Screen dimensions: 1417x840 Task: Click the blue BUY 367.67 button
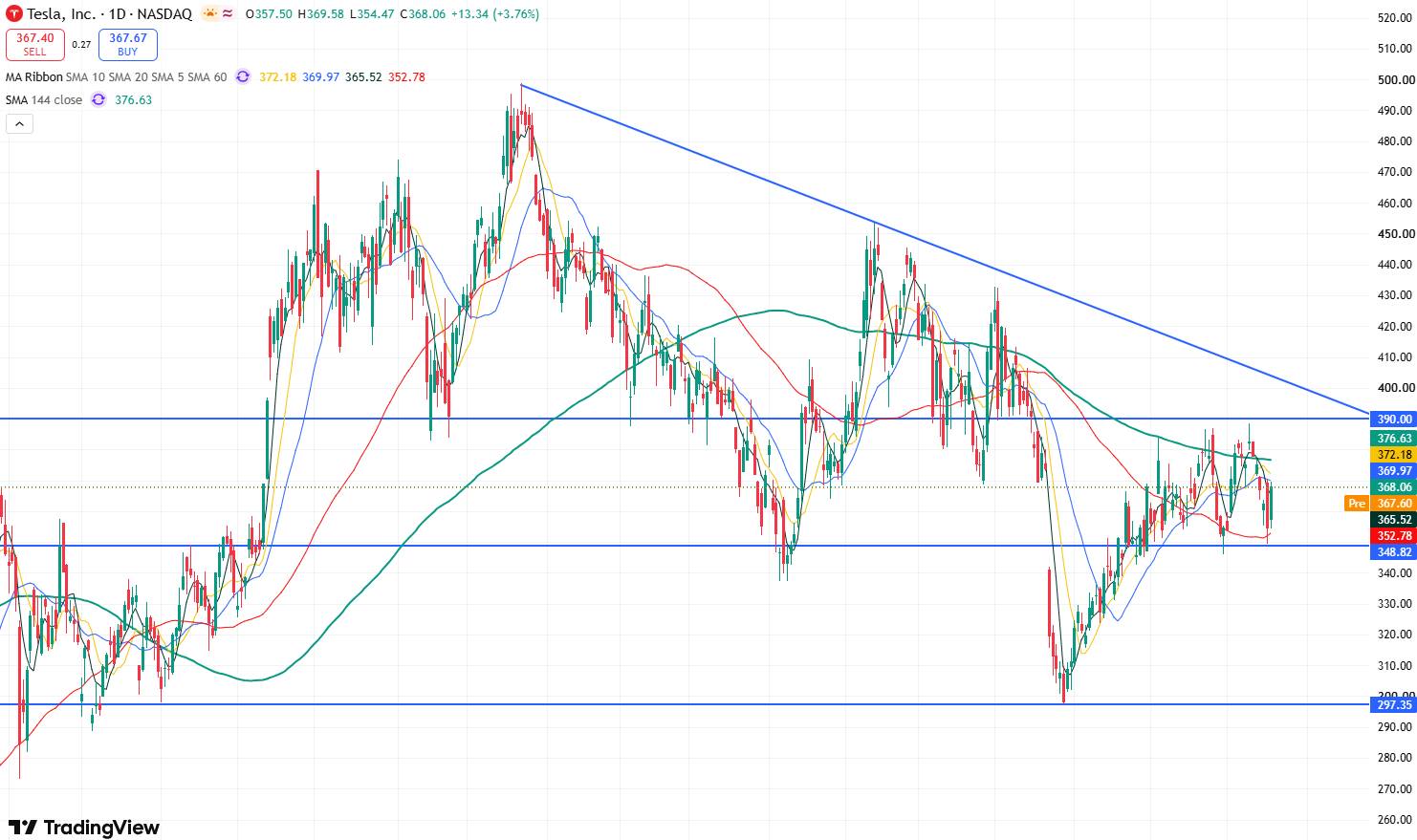[x=127, y=45]
